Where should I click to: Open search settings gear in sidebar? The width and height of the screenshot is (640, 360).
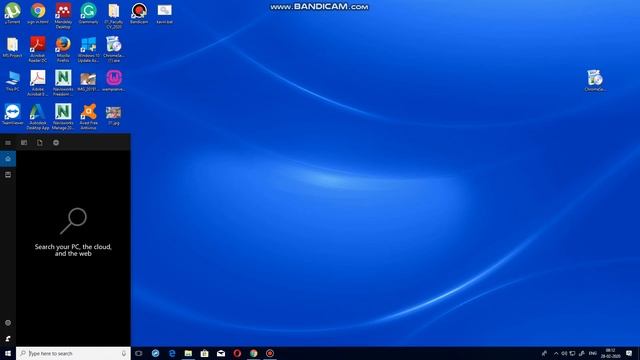pos(8,322)
